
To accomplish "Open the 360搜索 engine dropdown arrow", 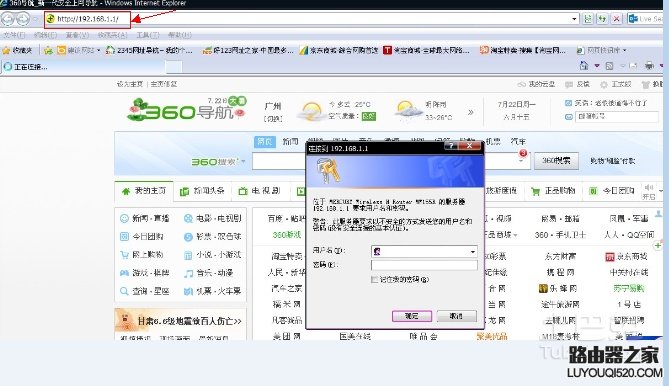I will 243,162.
